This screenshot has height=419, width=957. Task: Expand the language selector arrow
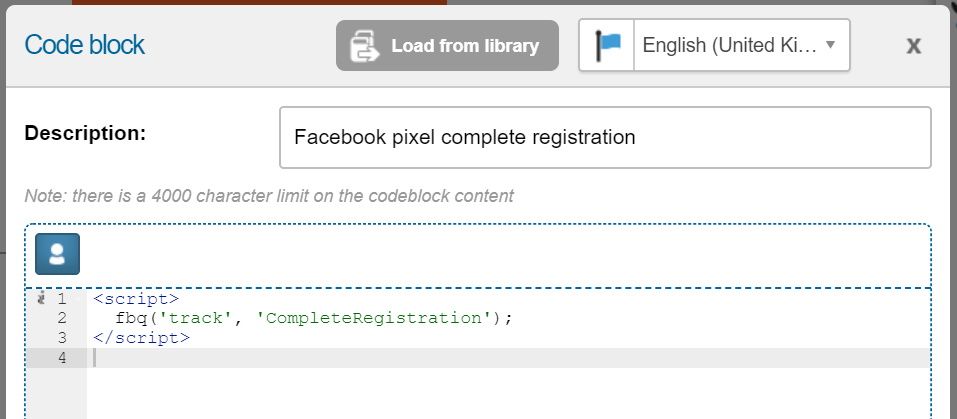point(830,45)
